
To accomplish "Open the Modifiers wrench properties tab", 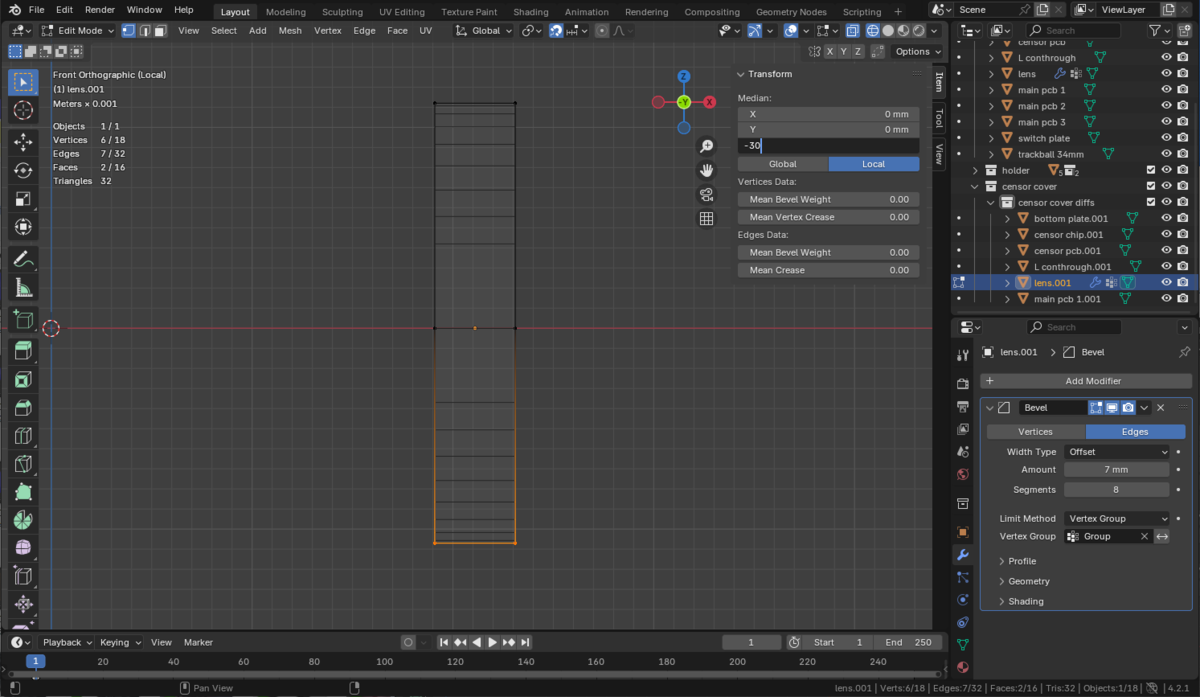I will click(x=963, y=554).
